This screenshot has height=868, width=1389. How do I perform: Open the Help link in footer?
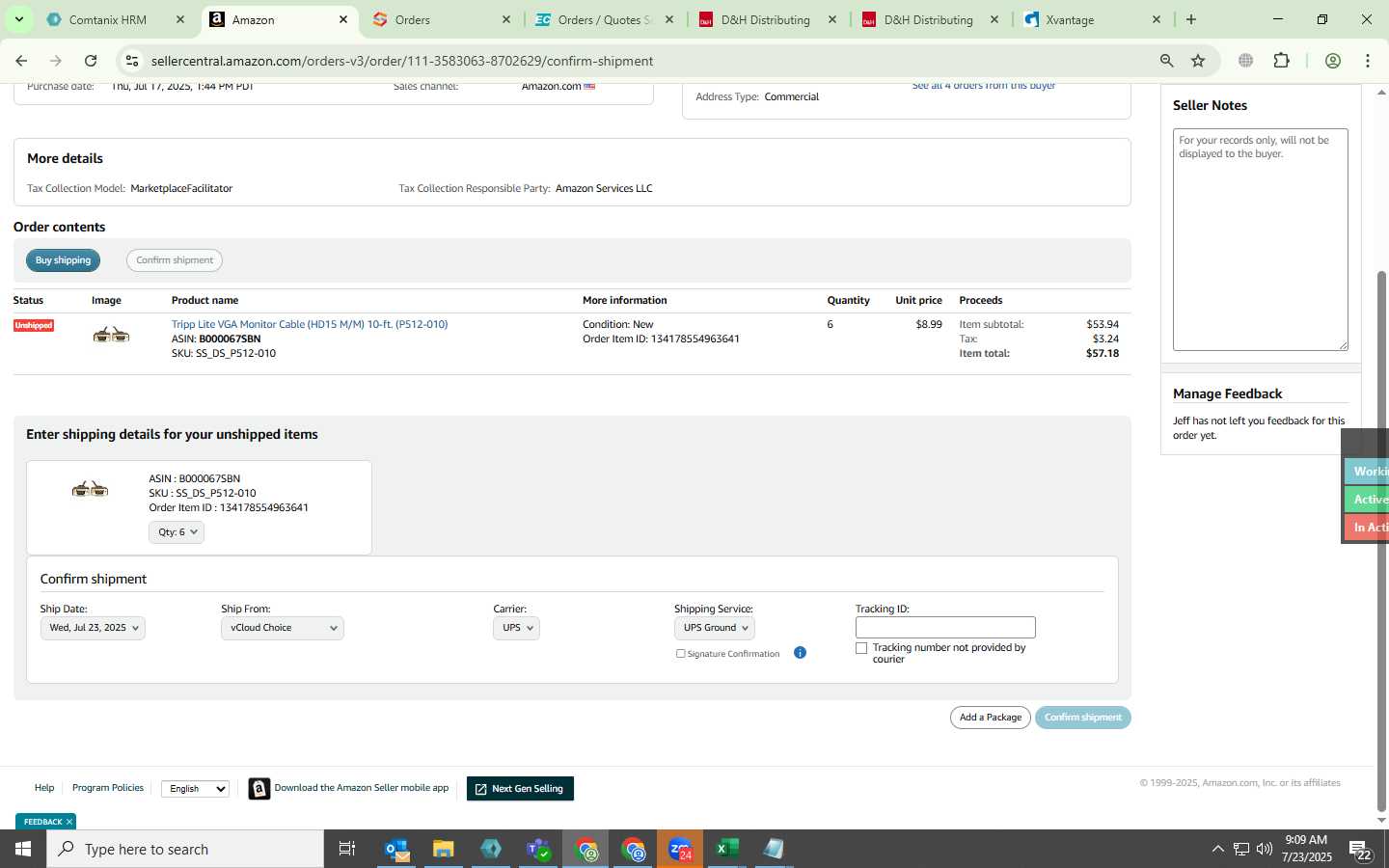(x=44, y=788)
